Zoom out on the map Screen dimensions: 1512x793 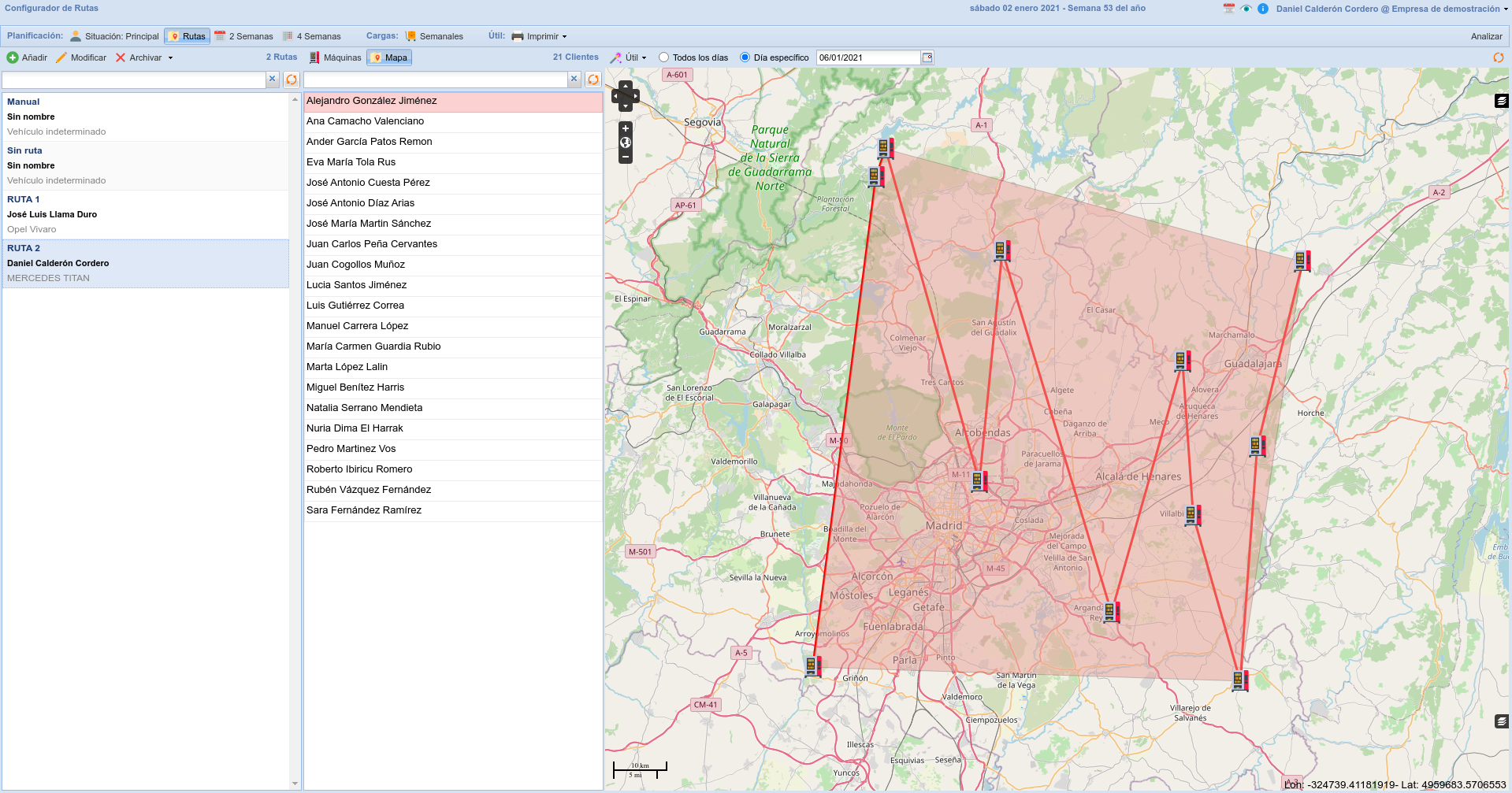(x=626, y=157)
